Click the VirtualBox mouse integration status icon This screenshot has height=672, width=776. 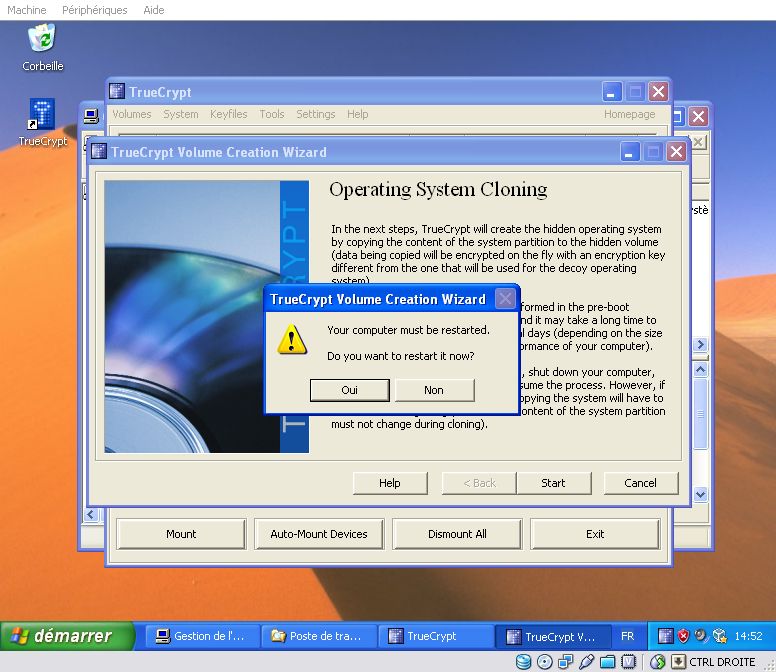[658, 662]
